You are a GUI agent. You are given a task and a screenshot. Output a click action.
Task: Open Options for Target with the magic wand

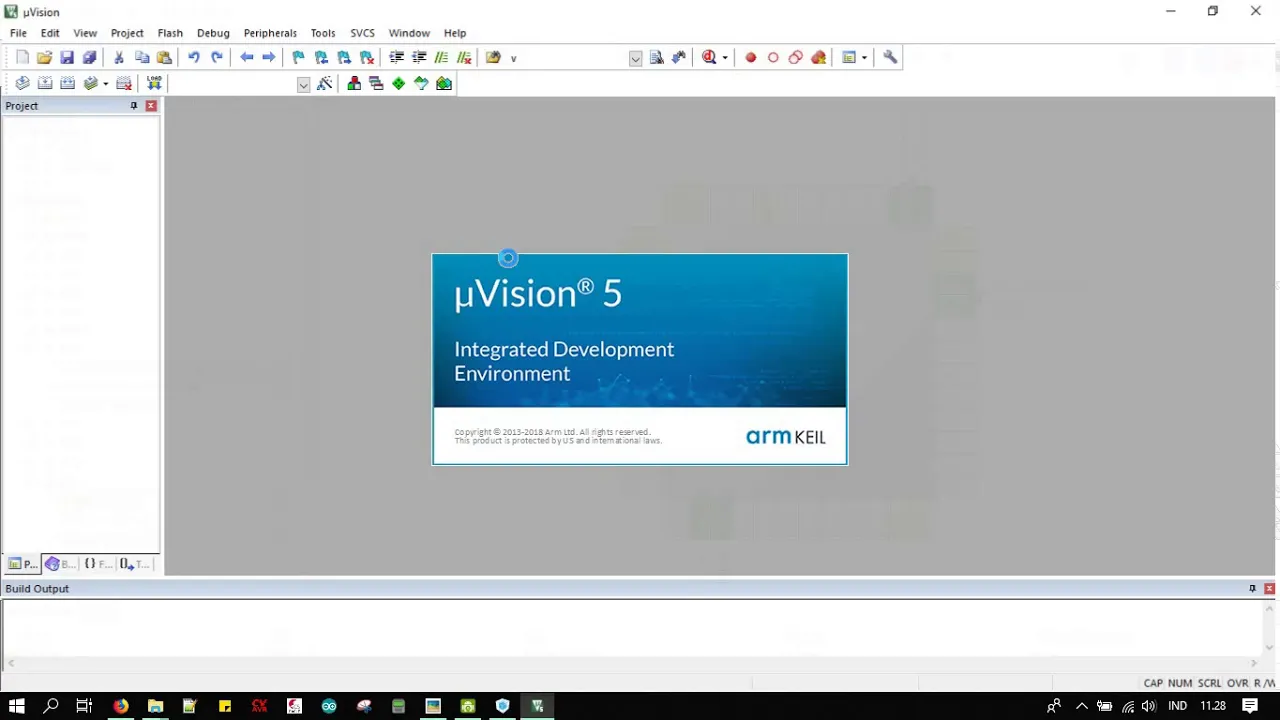(324, 84)
